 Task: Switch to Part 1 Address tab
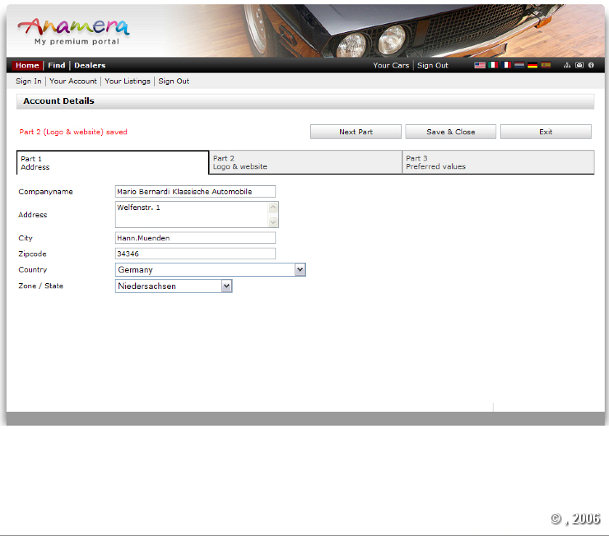tap(113, 163)
